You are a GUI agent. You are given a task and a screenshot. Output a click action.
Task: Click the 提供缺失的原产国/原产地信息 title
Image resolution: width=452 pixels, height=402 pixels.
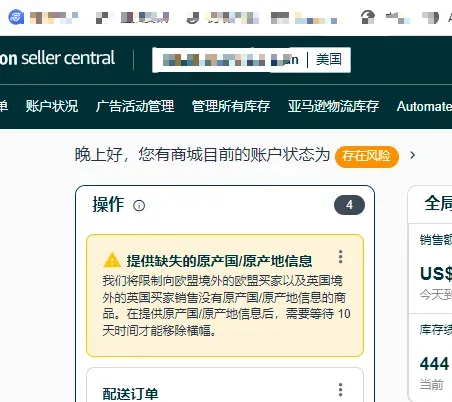click(x=219, y=261)
